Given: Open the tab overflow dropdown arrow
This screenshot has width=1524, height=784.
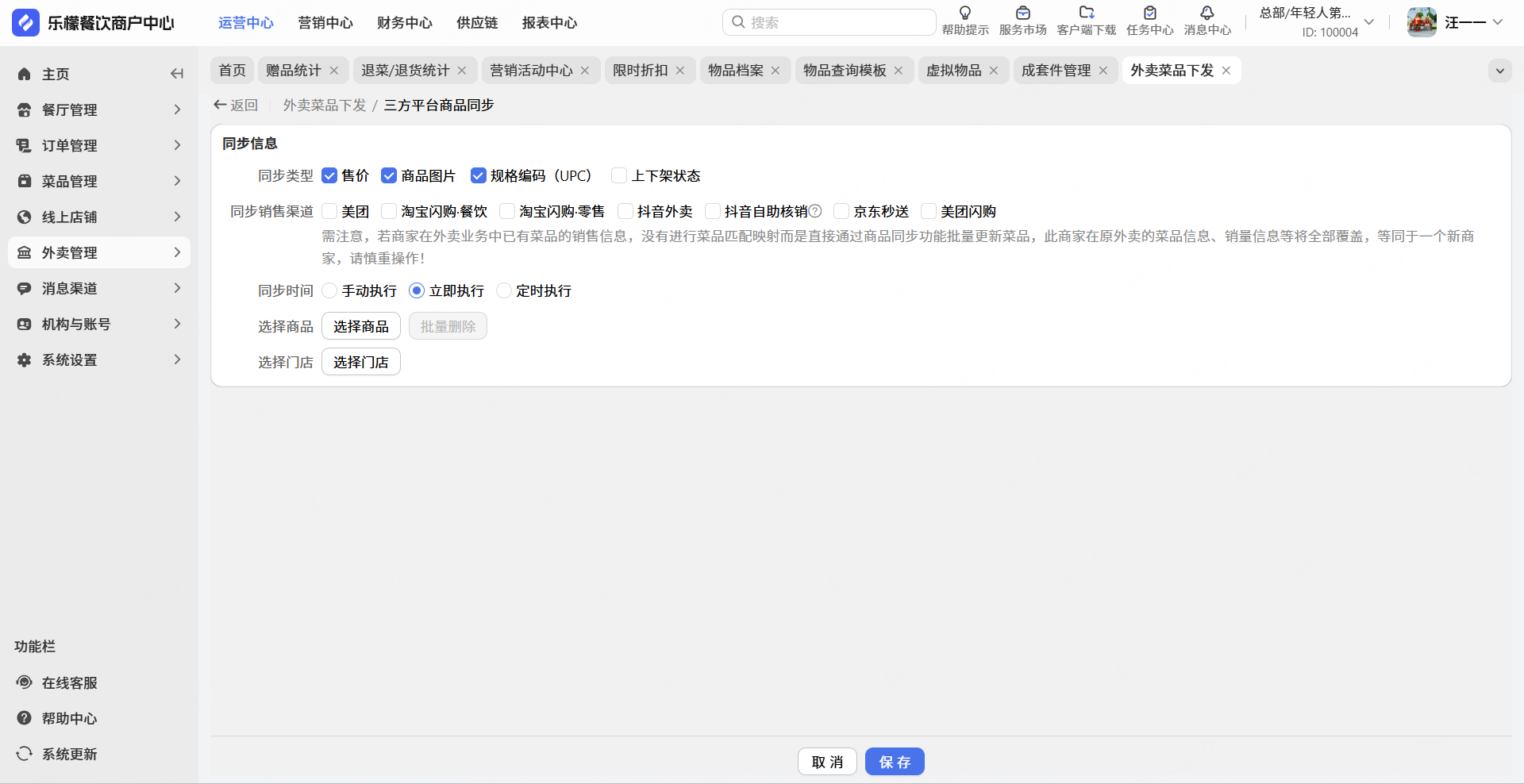Looking at the screenshot, I should 1499,71.
